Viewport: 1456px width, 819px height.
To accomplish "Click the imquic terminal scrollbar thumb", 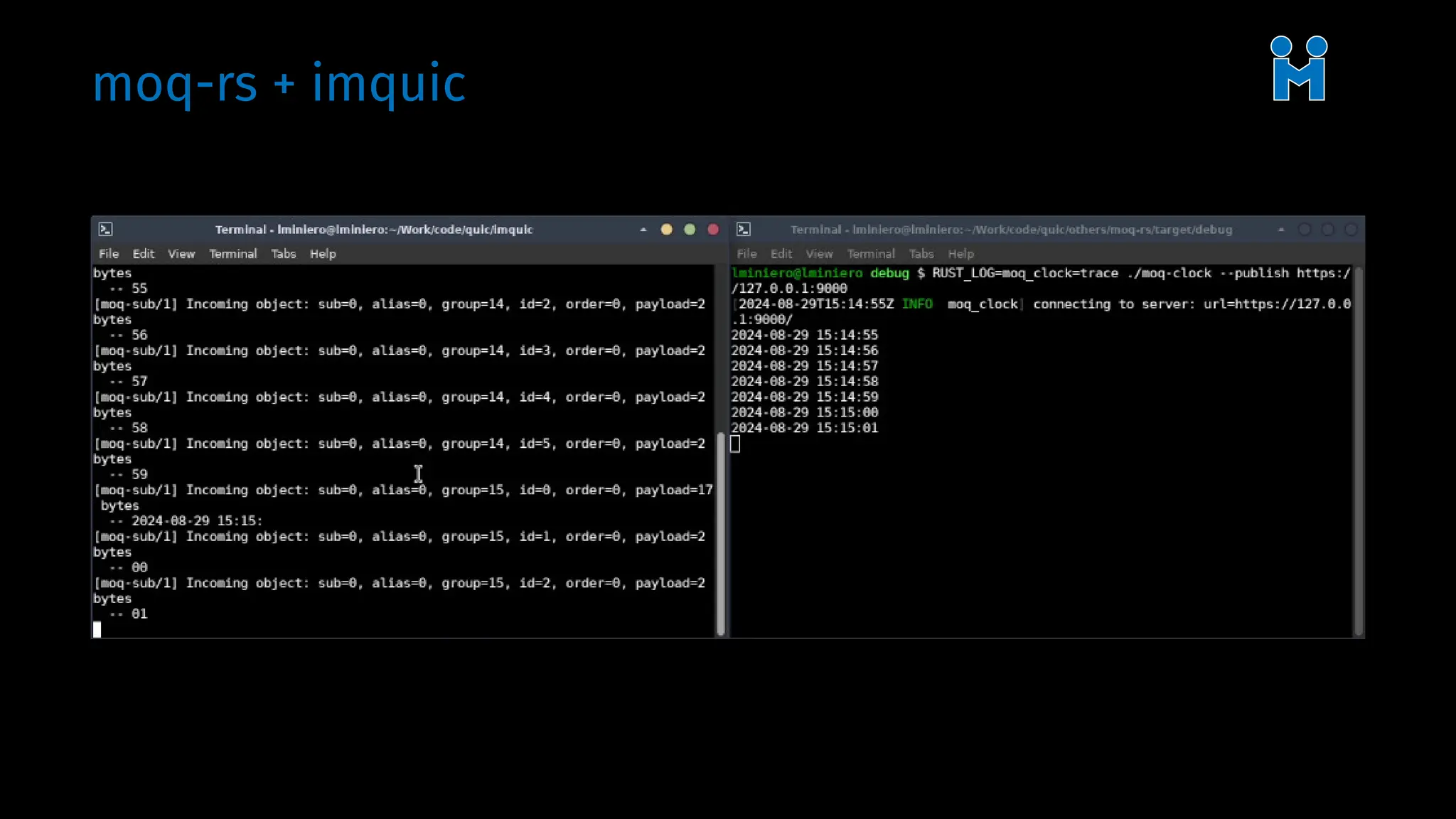I will (720, 533).
